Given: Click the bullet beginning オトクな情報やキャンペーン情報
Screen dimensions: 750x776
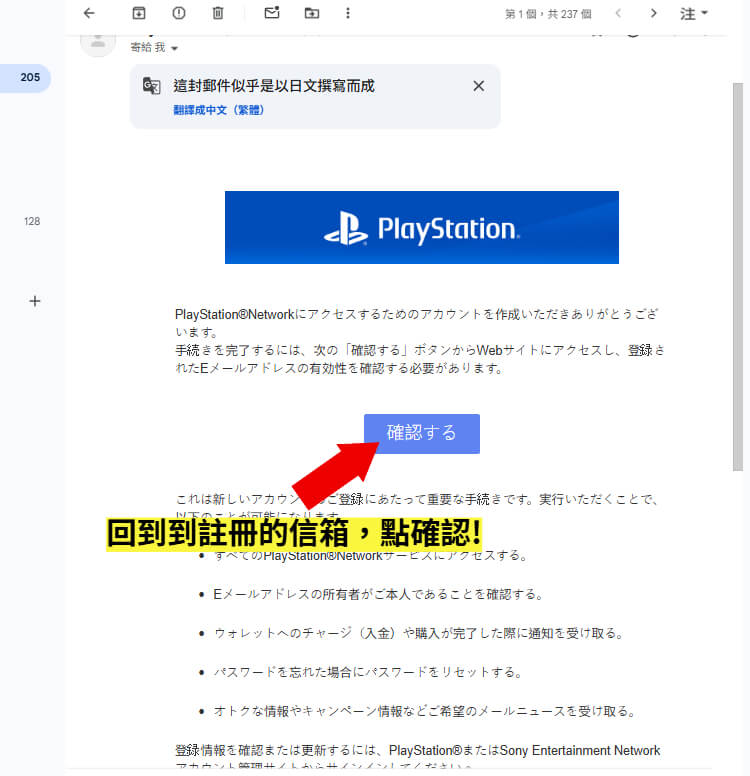Looking at the screenshot, I should (425, 711).
